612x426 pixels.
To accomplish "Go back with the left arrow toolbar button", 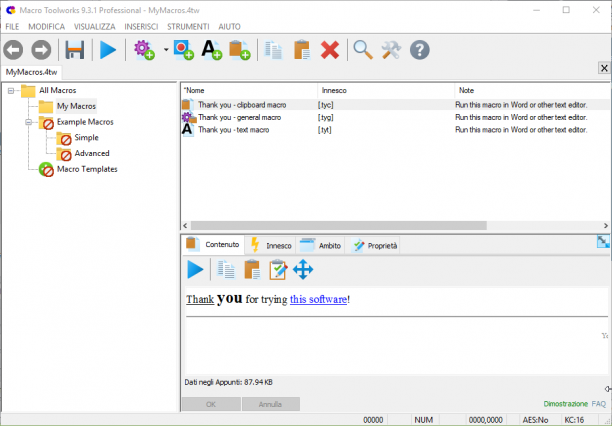I will click(x=13, y=50).
